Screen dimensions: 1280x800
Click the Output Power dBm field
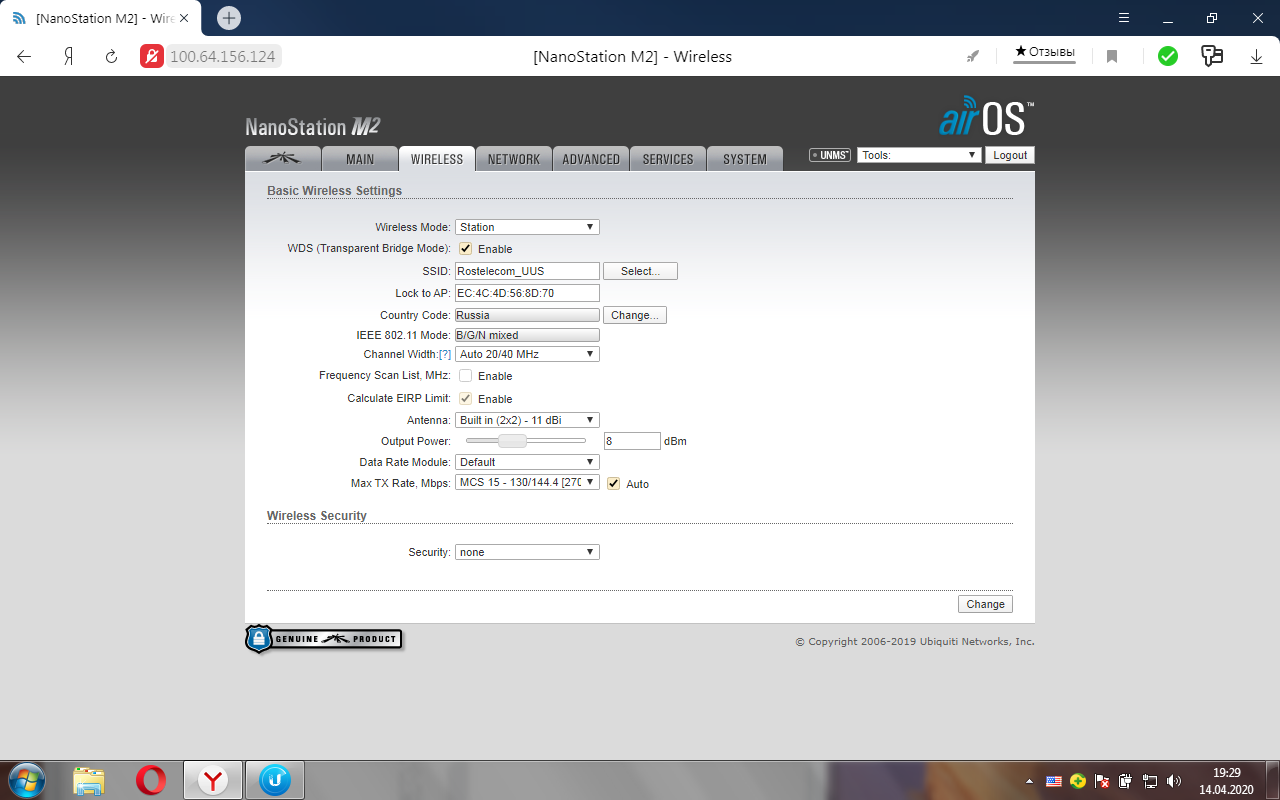coord(632,441)
